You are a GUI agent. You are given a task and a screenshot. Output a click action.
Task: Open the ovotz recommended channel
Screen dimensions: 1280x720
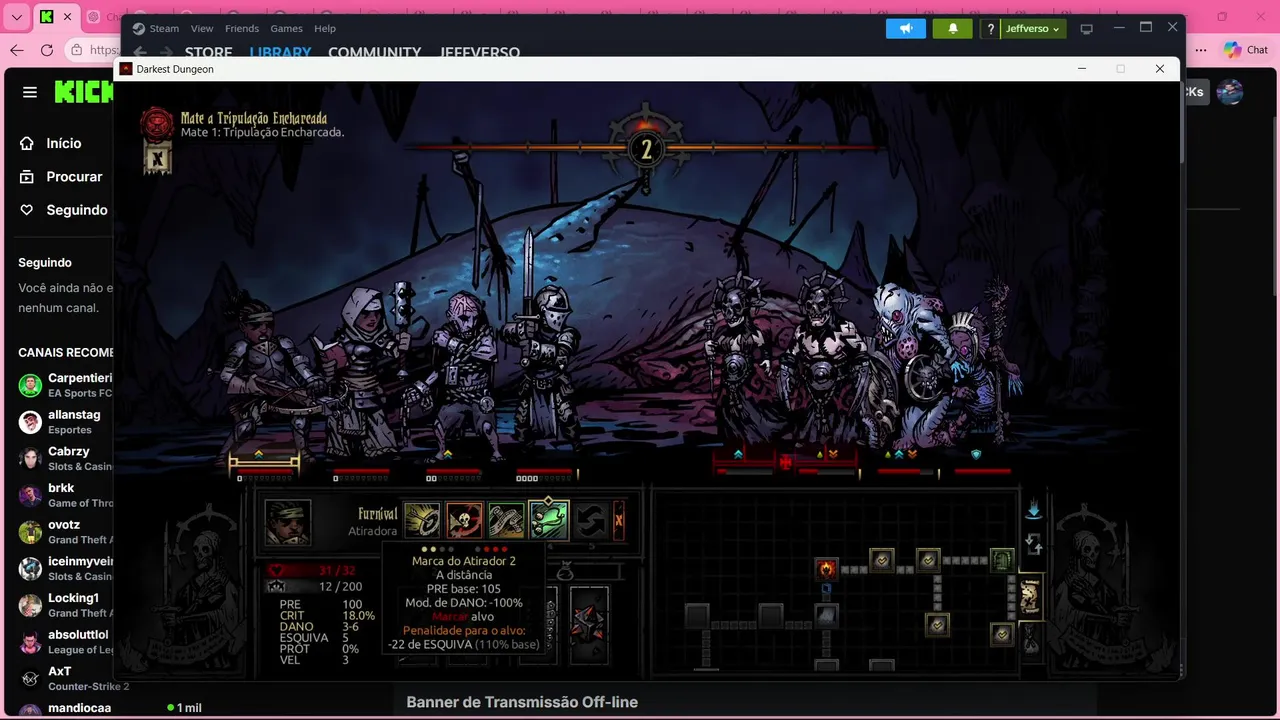[64, 532]
